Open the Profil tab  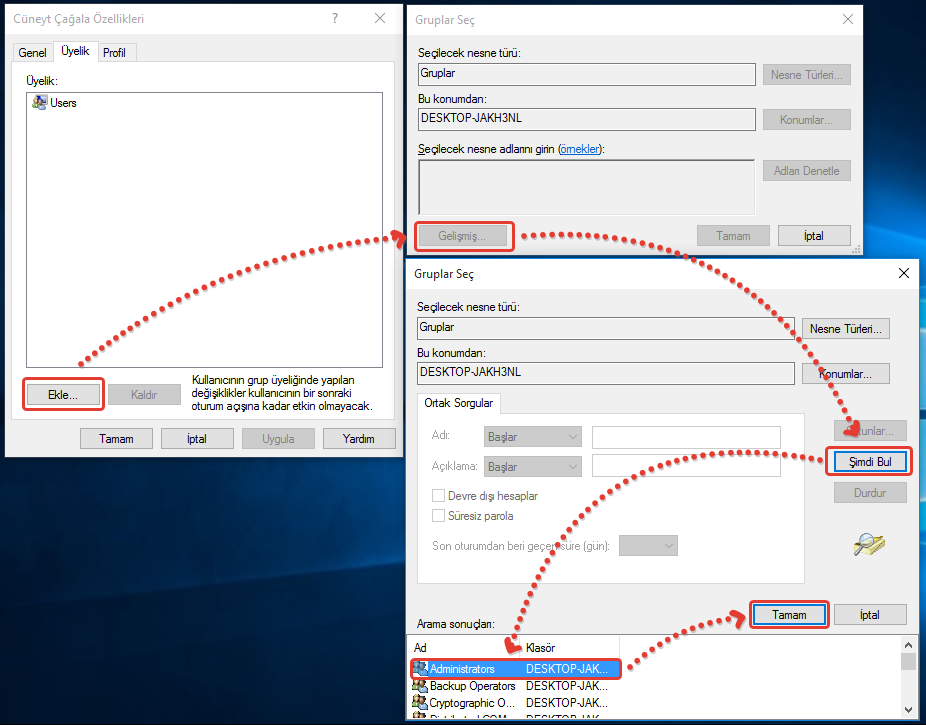[114, 52]
